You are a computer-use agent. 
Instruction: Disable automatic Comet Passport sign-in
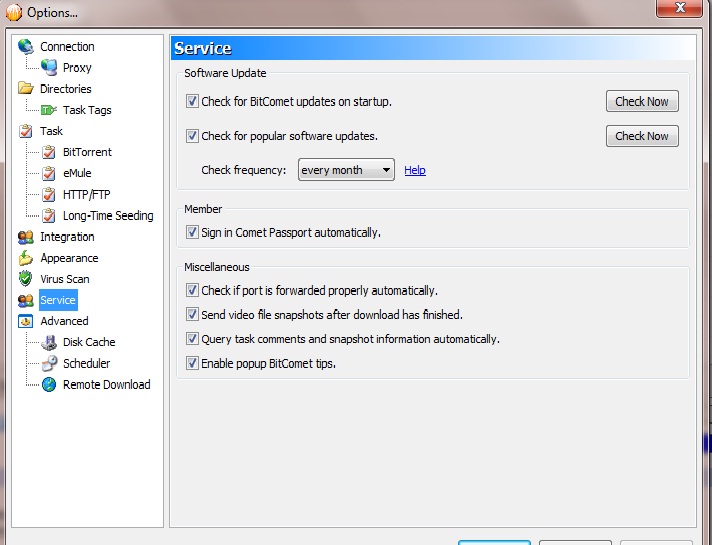tap(192, 233)
